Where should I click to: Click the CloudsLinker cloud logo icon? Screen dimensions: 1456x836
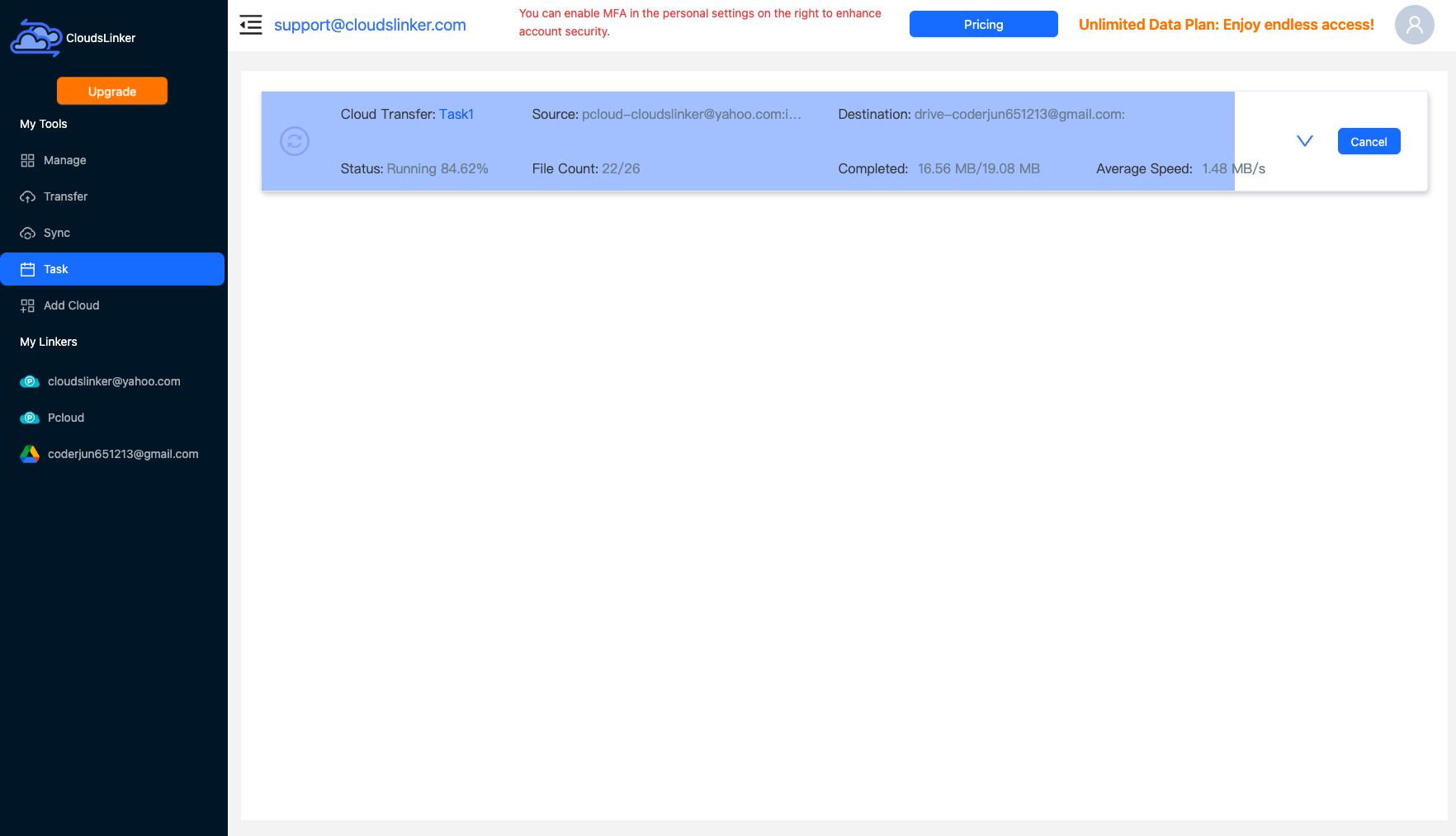[36, 38]
